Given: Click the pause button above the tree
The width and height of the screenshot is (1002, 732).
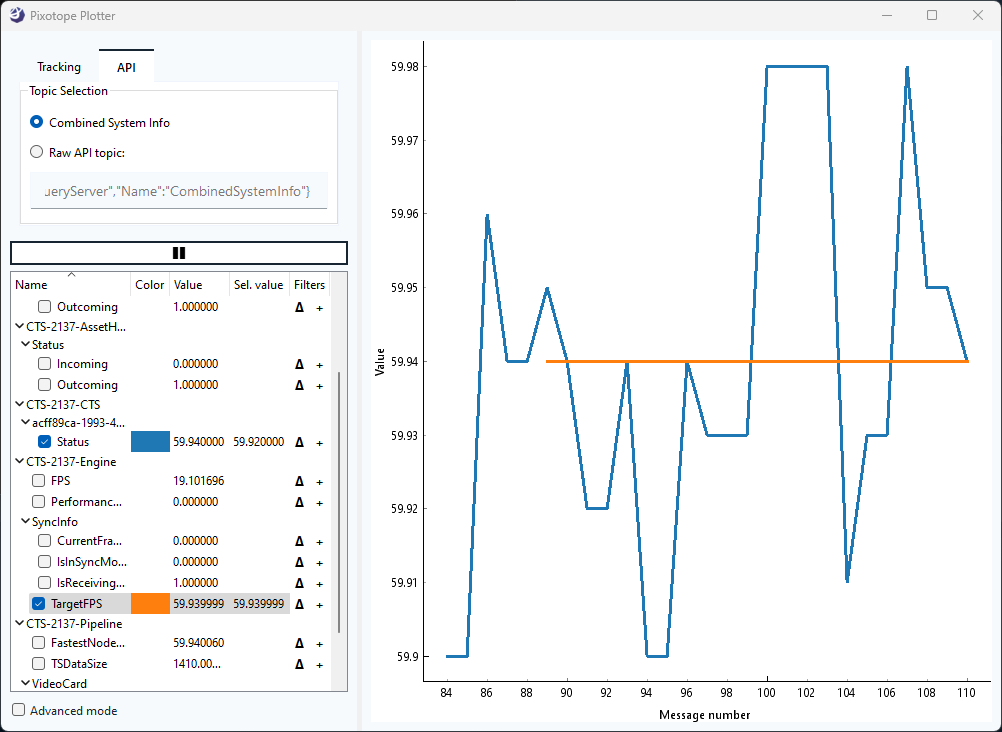Looking at the screenshot, I should [179, 253].
